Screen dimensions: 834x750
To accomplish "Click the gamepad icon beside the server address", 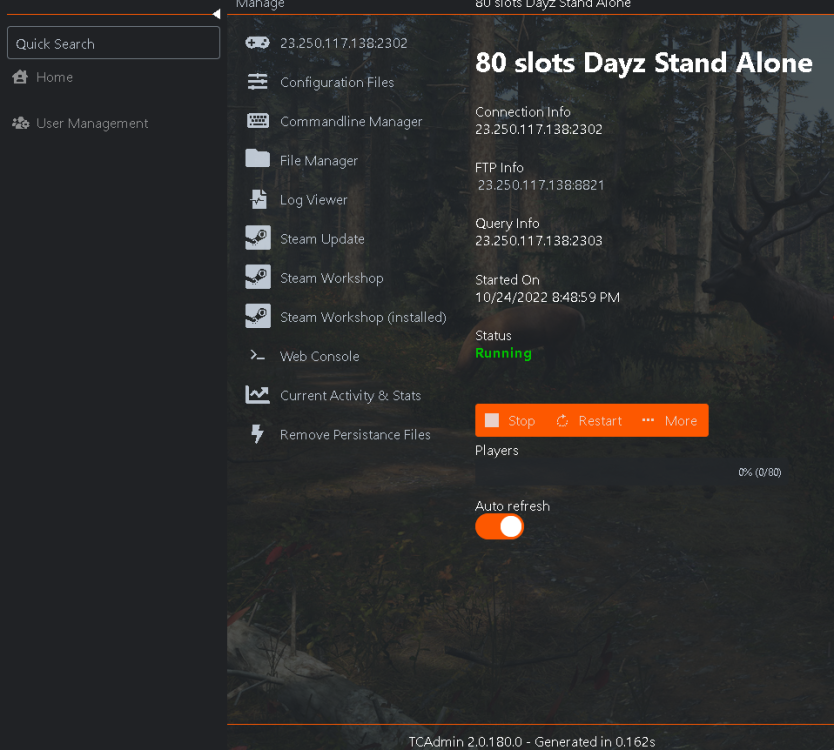I will click(x=258, y=43).
